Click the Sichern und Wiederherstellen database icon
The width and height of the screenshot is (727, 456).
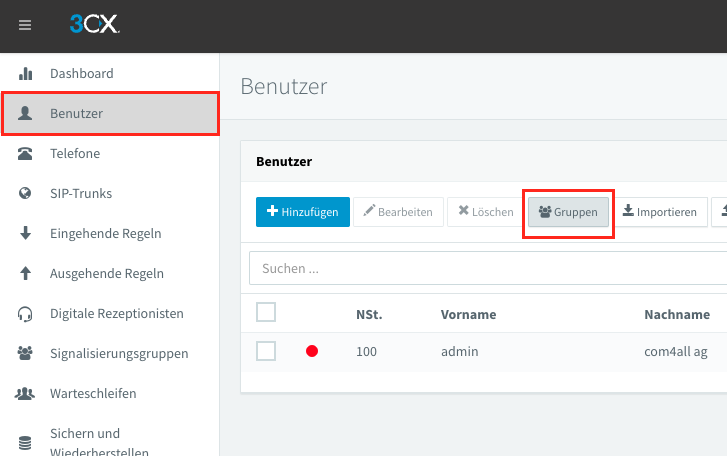(x=26, y=442)
